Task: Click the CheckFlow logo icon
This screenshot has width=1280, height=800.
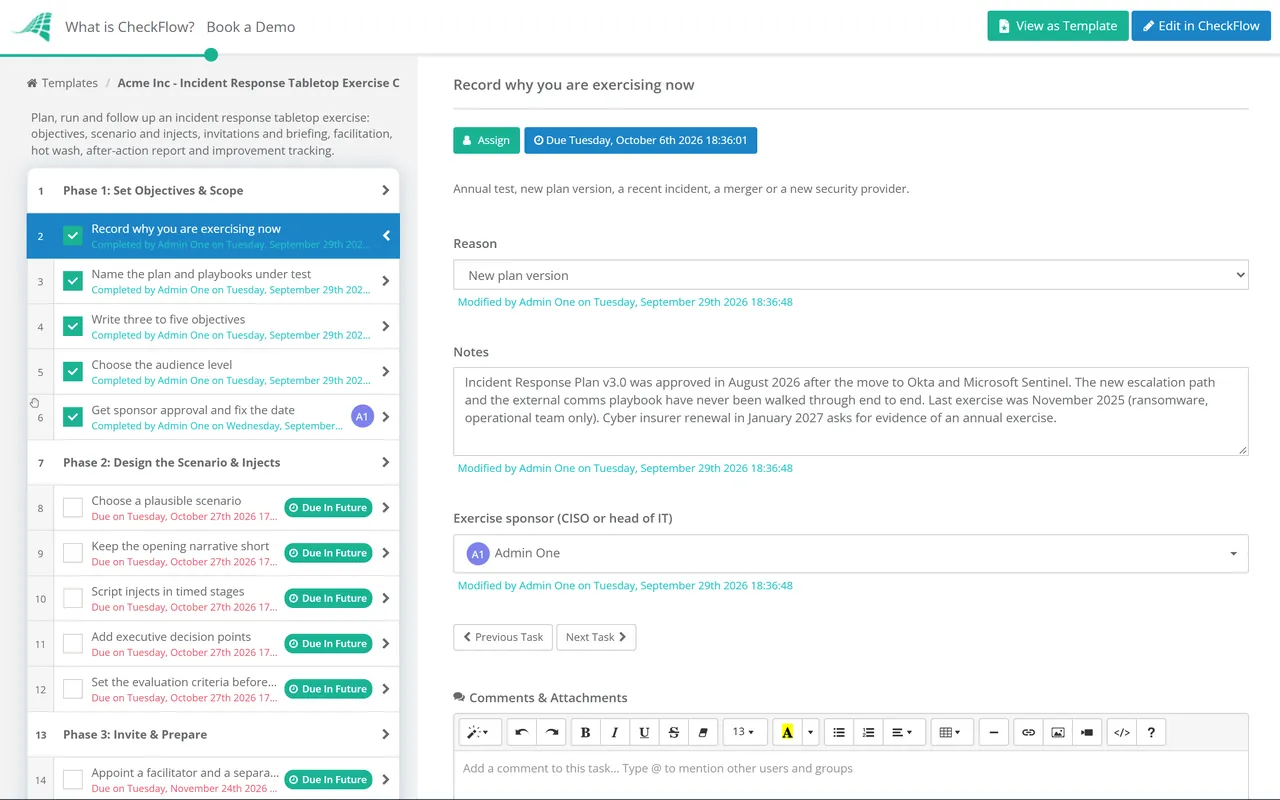Action: 31,27
